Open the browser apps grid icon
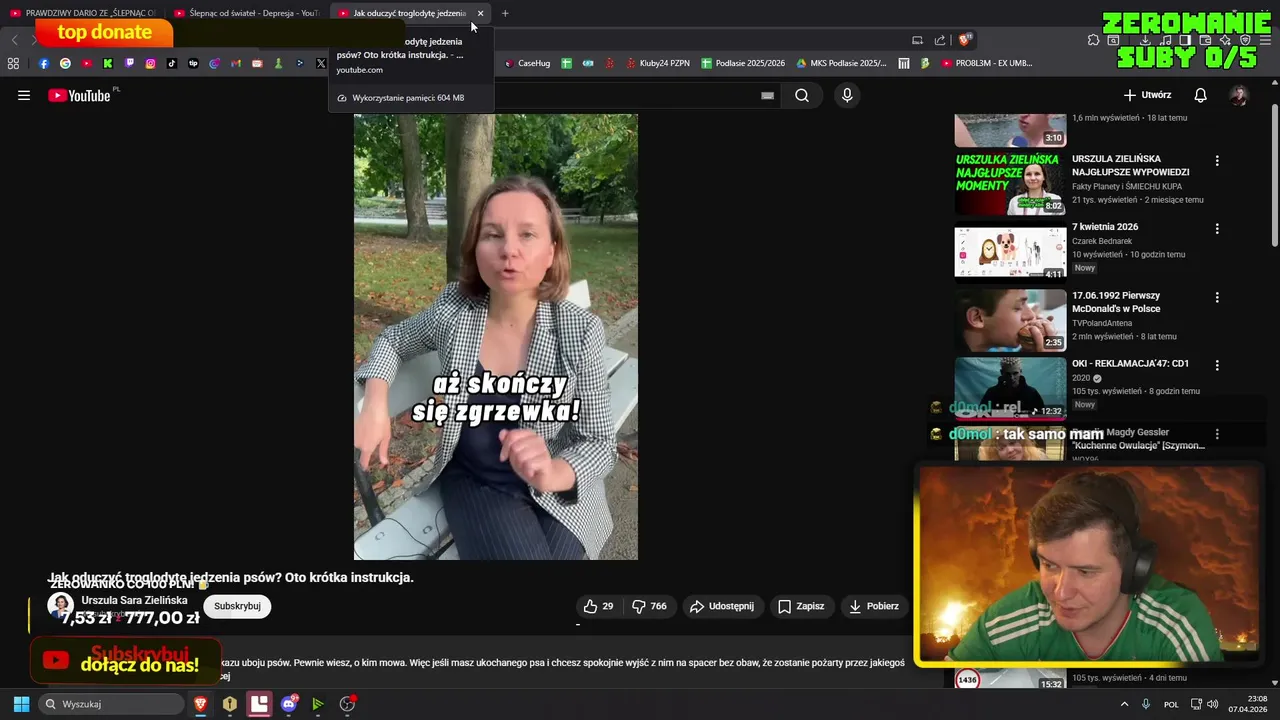This screenshot has height=720, width=1280. [x=13, y=63]
